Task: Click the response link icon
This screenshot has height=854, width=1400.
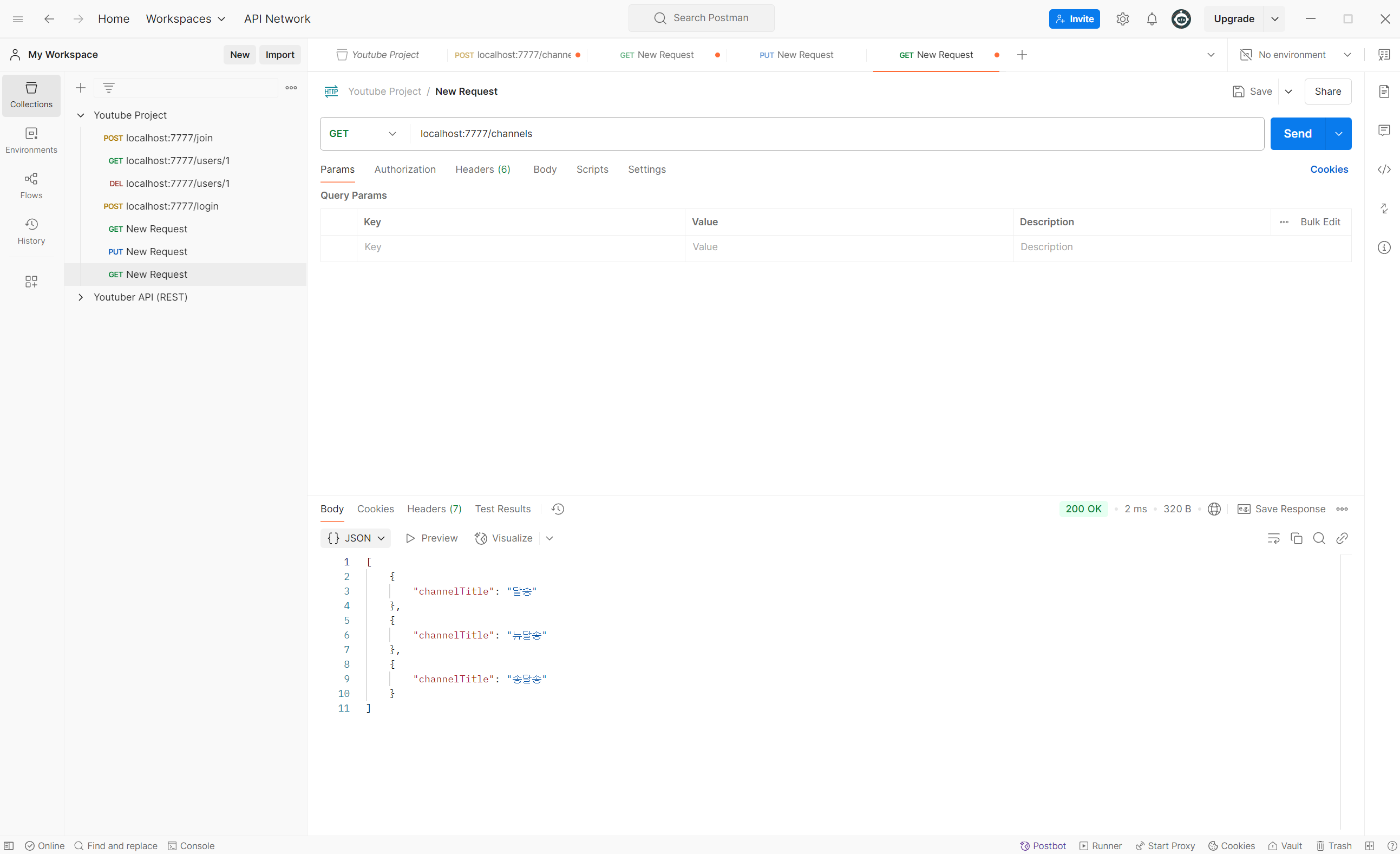Action: [x=1342, y=538]
